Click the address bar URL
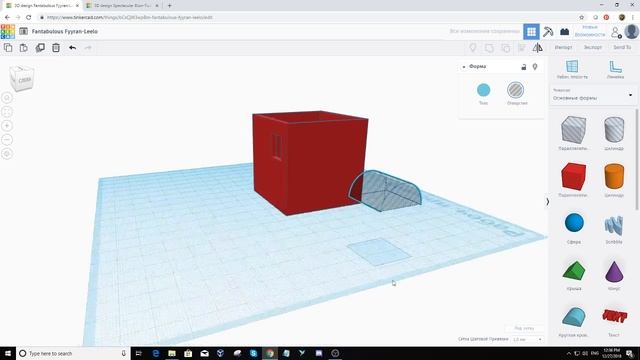640x360 pixels. [x=129, y=18]
